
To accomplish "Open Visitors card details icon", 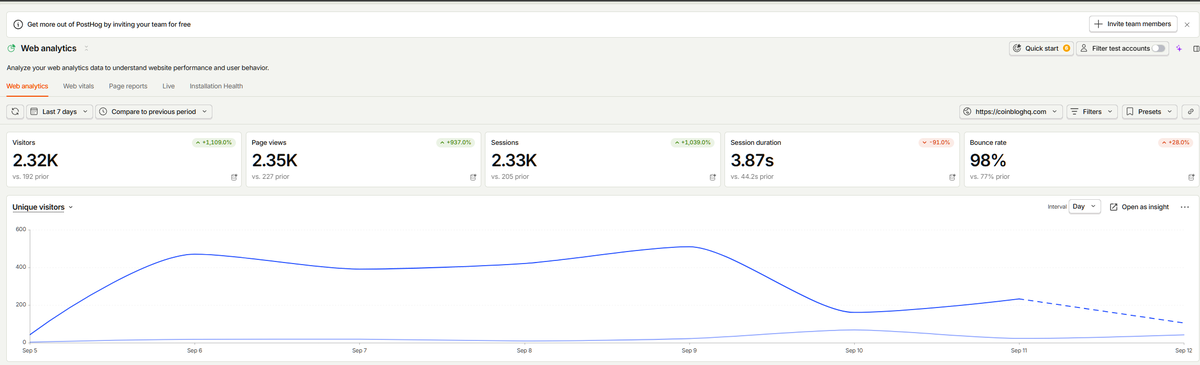I will (234, 177).
